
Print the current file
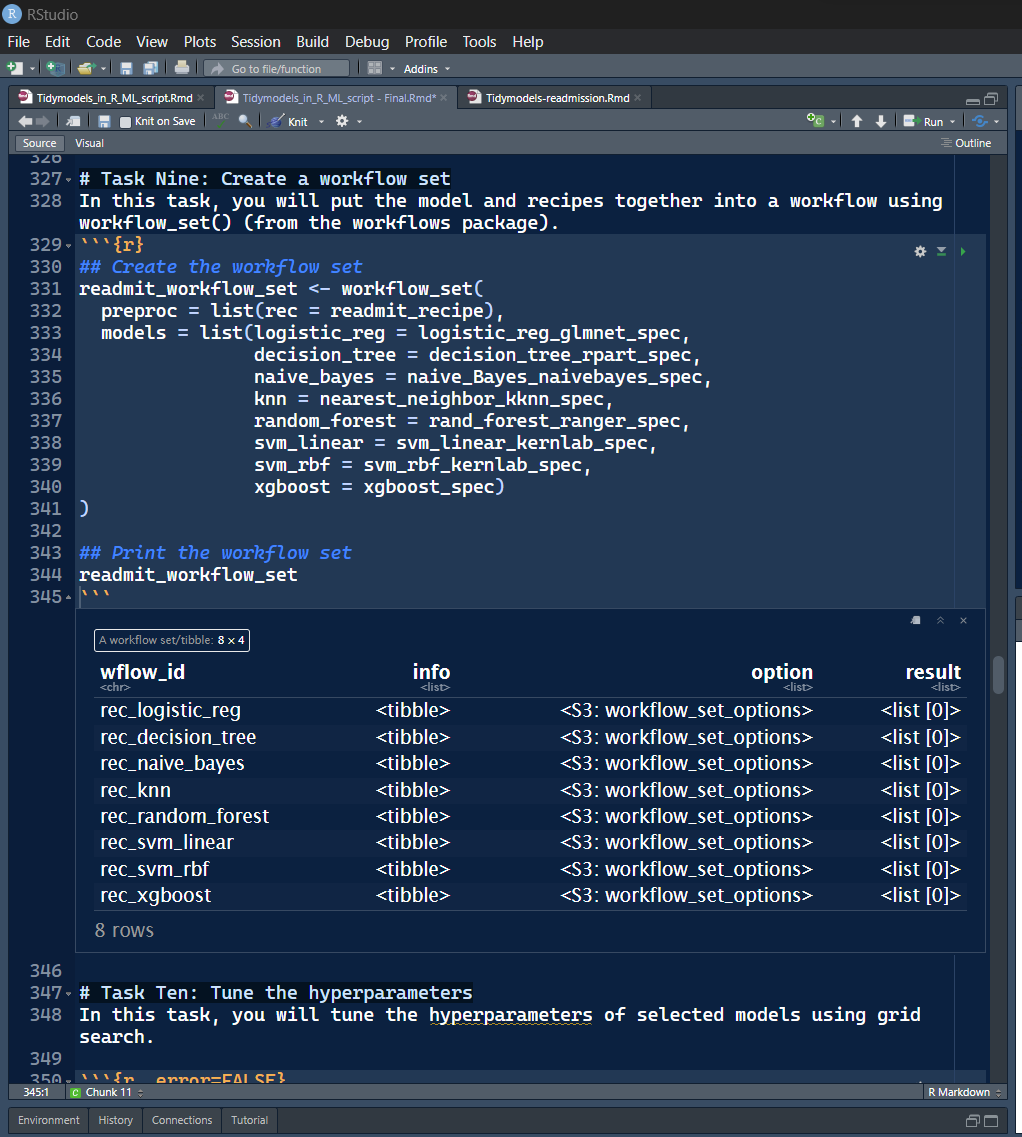pyautogui.click(x=182, y=68)
